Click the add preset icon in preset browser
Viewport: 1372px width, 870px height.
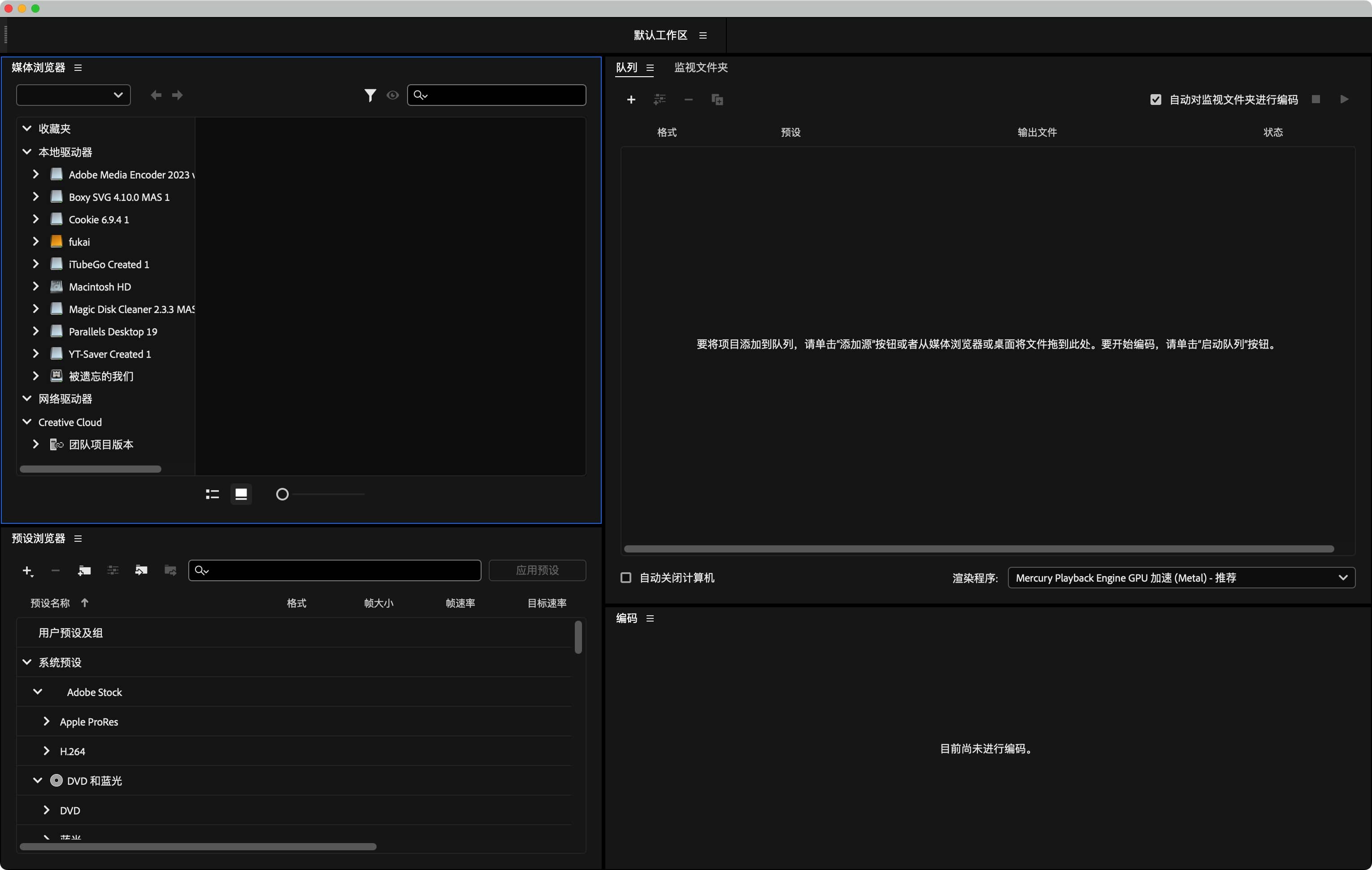[27, 571]
